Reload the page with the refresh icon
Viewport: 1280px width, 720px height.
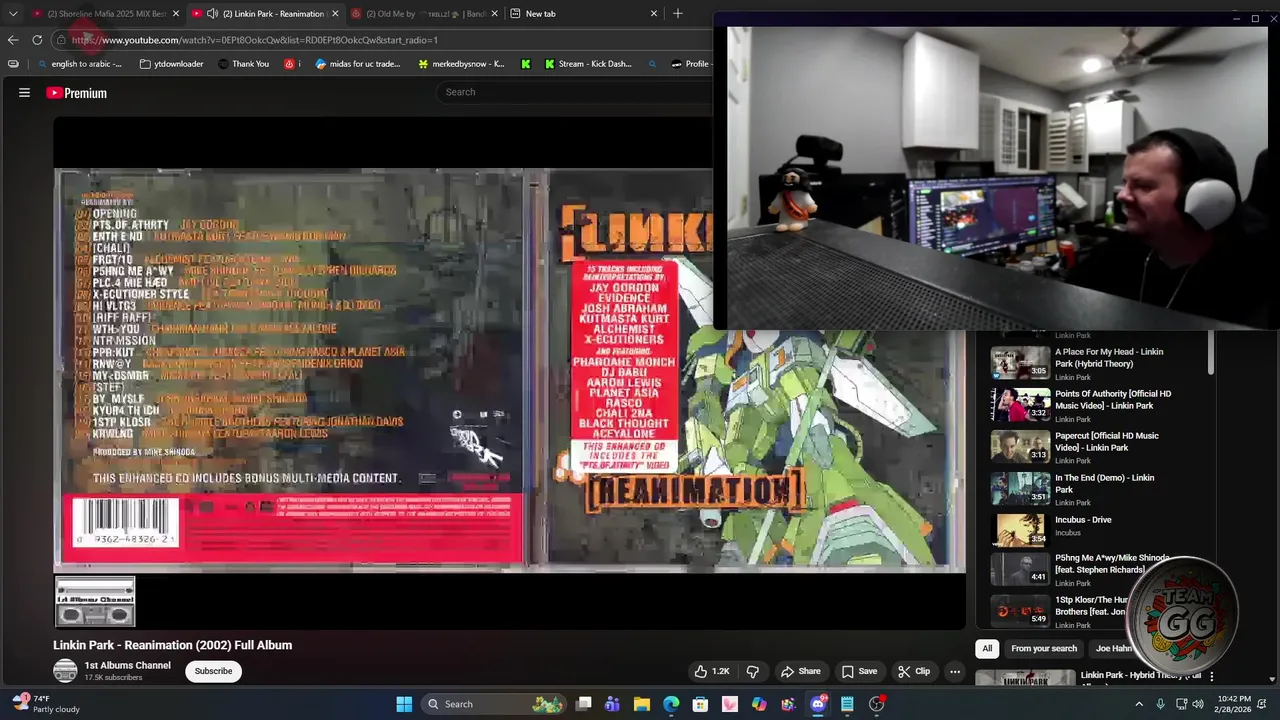[x=37, y=40]
